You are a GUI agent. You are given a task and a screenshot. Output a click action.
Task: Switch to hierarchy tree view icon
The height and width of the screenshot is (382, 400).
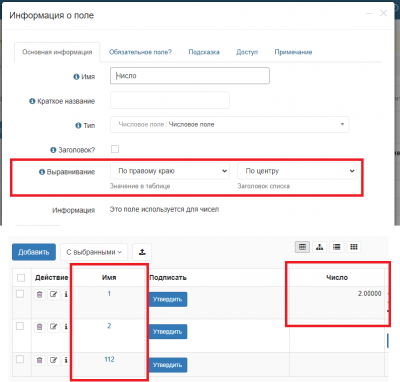(x=320, y=247)
